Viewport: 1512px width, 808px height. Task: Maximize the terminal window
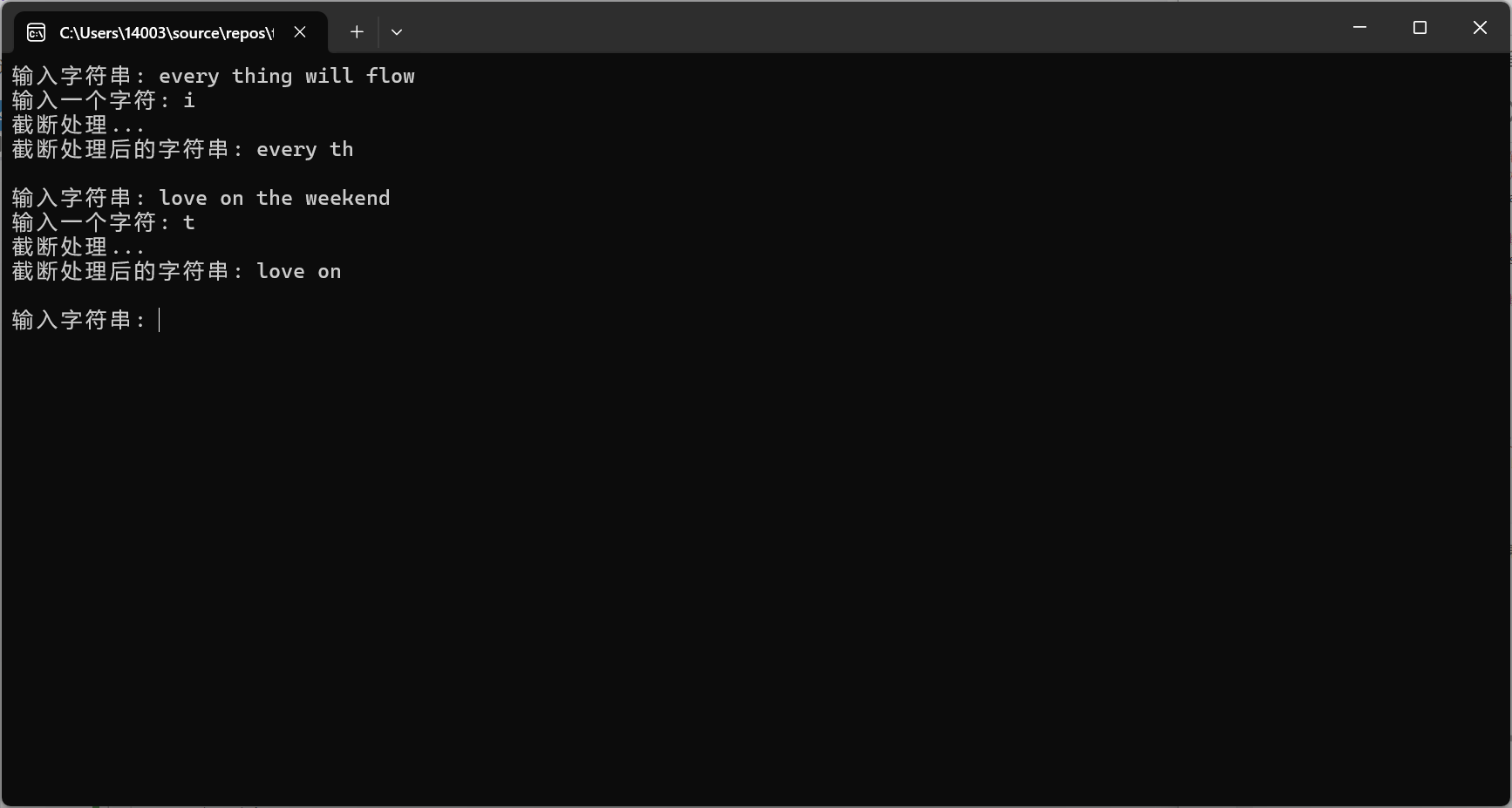pyautogui.click(x=1420, y=28)
